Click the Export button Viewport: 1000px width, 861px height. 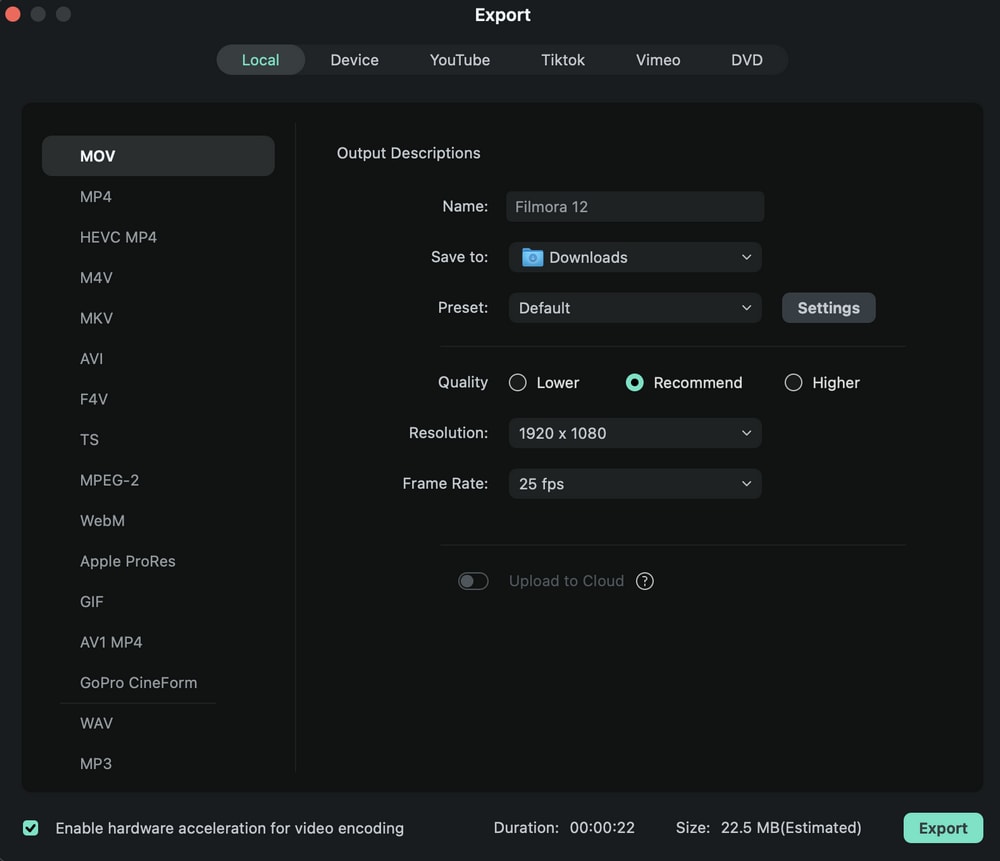point(943,828)
